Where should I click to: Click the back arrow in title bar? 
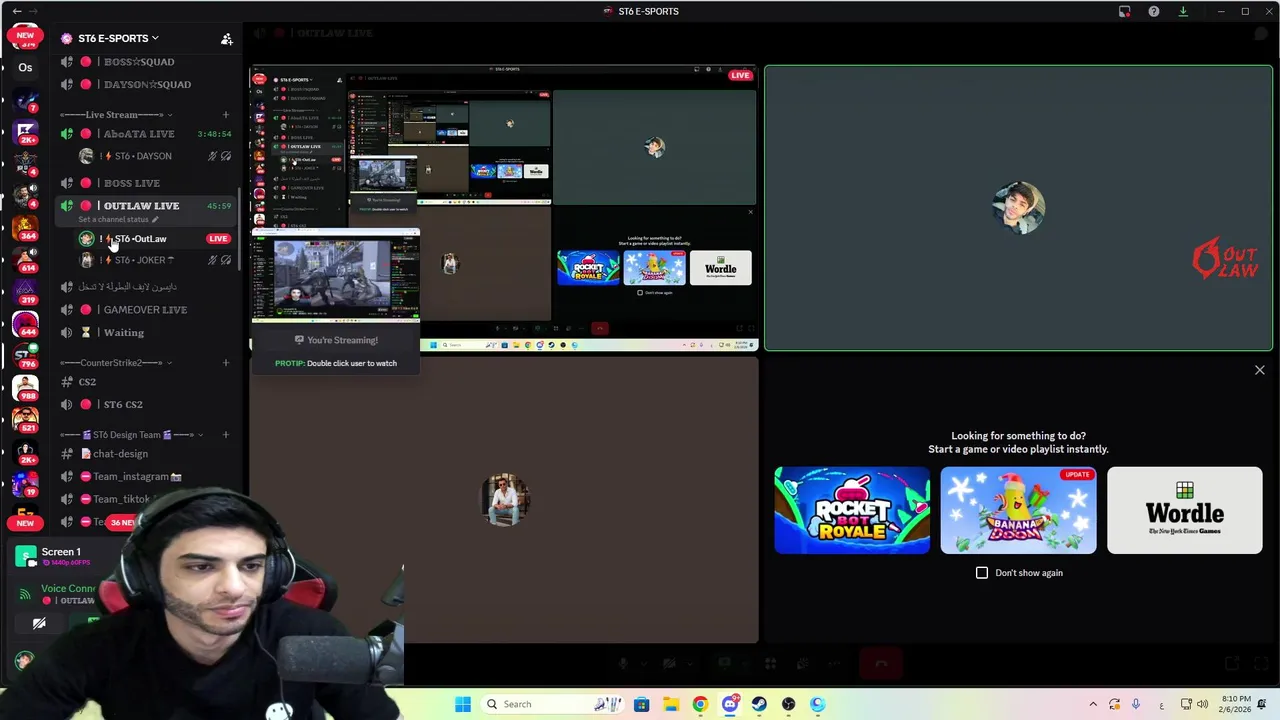pos(17,11)
